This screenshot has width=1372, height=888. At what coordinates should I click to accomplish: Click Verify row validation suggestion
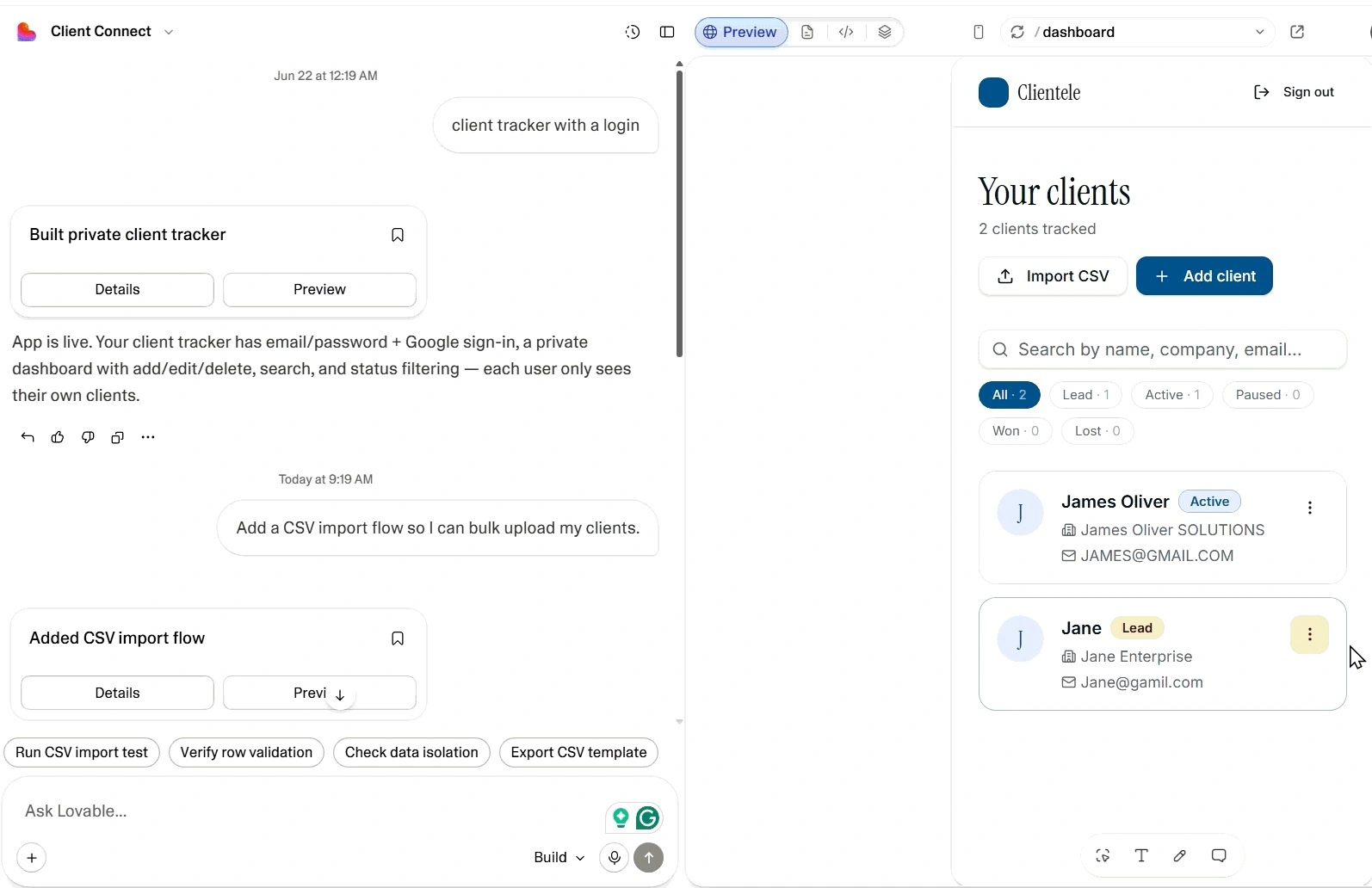[246, 752]
